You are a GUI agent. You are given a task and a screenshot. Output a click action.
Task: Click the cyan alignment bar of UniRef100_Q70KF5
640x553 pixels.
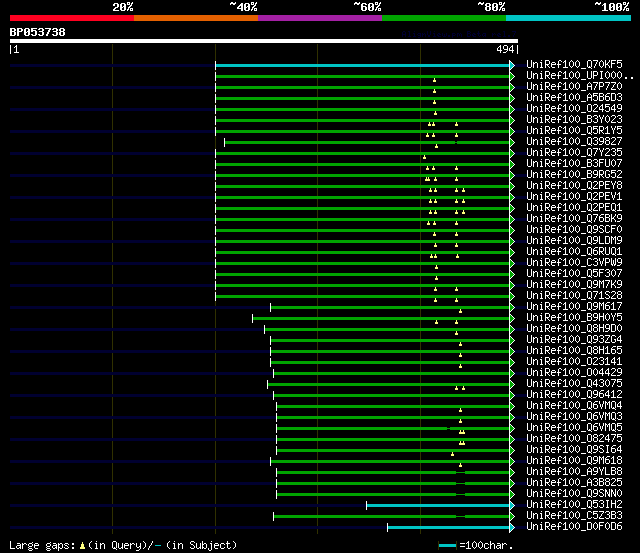point(362,65)
